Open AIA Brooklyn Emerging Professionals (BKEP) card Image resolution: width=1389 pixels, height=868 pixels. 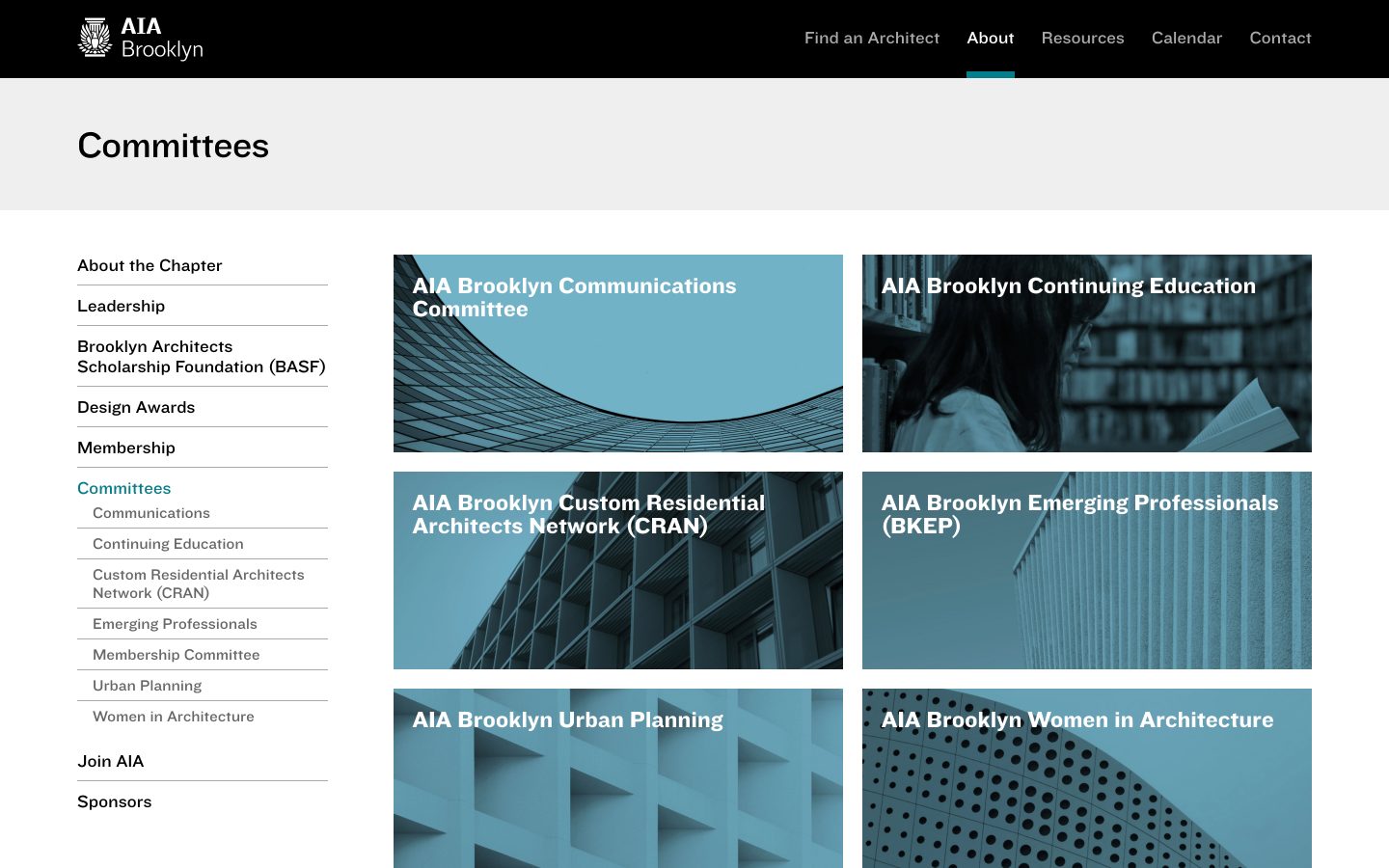(1087, 570)
